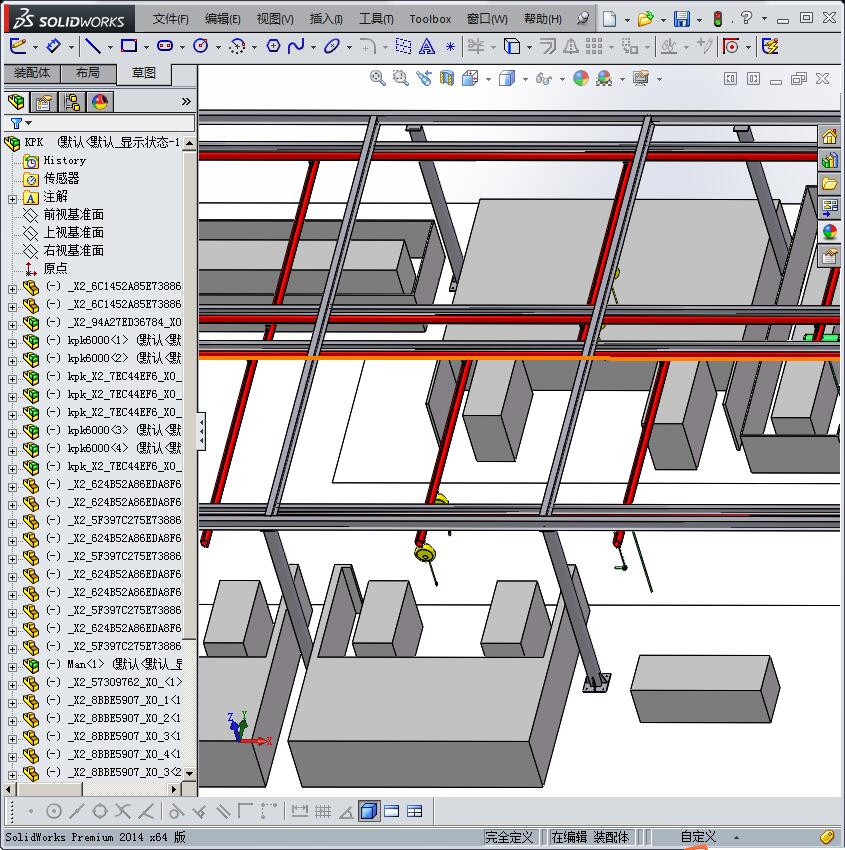
Task: Toggle the Center Point snap
Action: click(x=54, y=811)
